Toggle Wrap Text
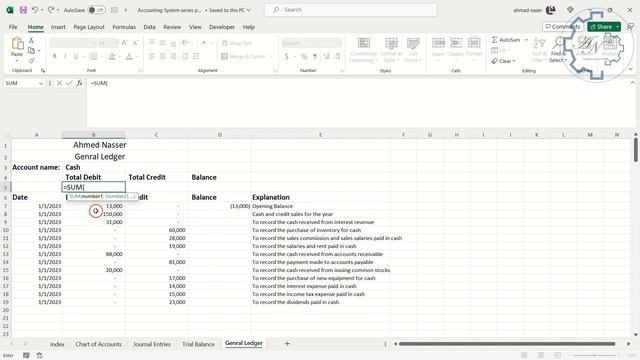The width and height of the screenshot is (640, 360). (237, 43)
